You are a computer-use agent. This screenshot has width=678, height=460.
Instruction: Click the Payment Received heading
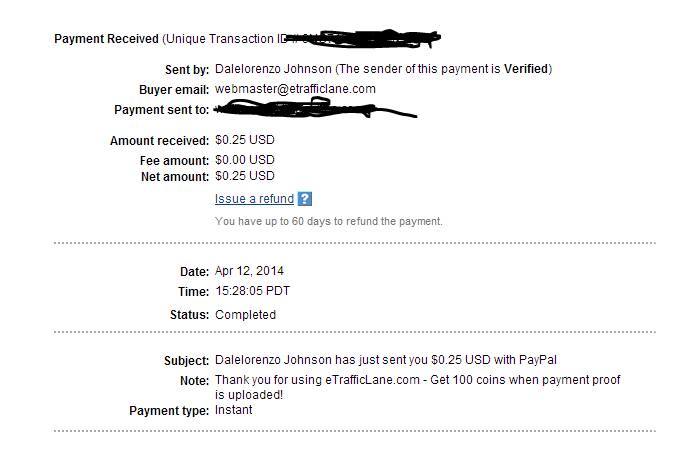tap(106, 39)
